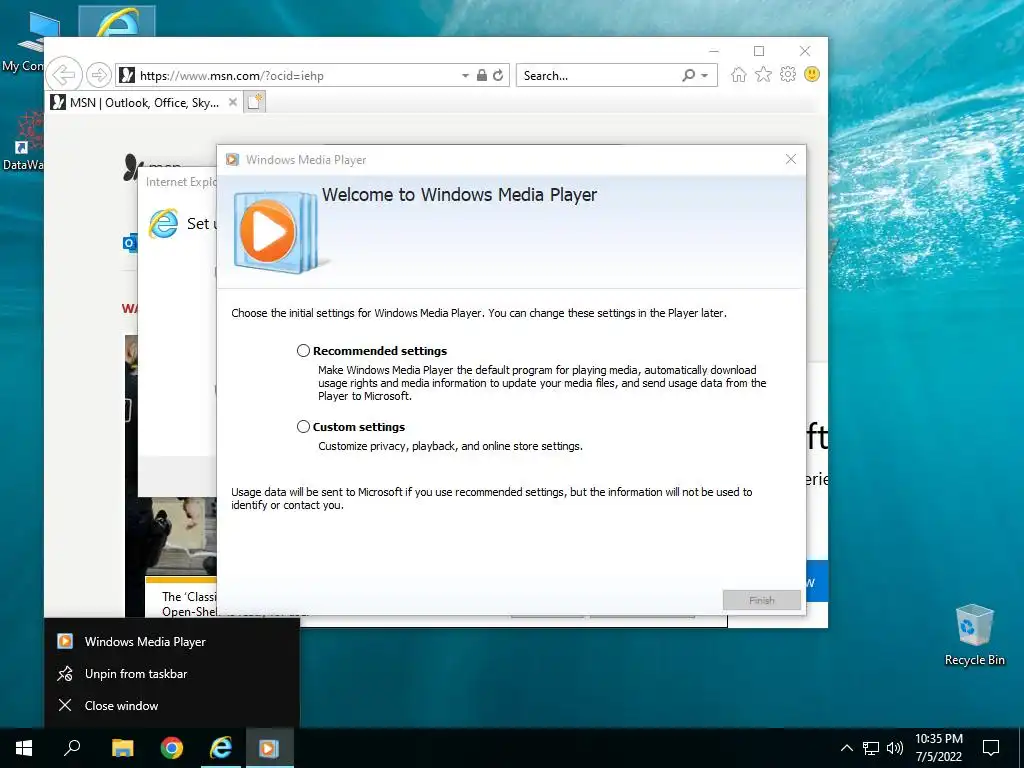Expand the address bar autocomplete dropdown arrow
This screenshot has width=1024, height=768.
(x=465, y=76)
